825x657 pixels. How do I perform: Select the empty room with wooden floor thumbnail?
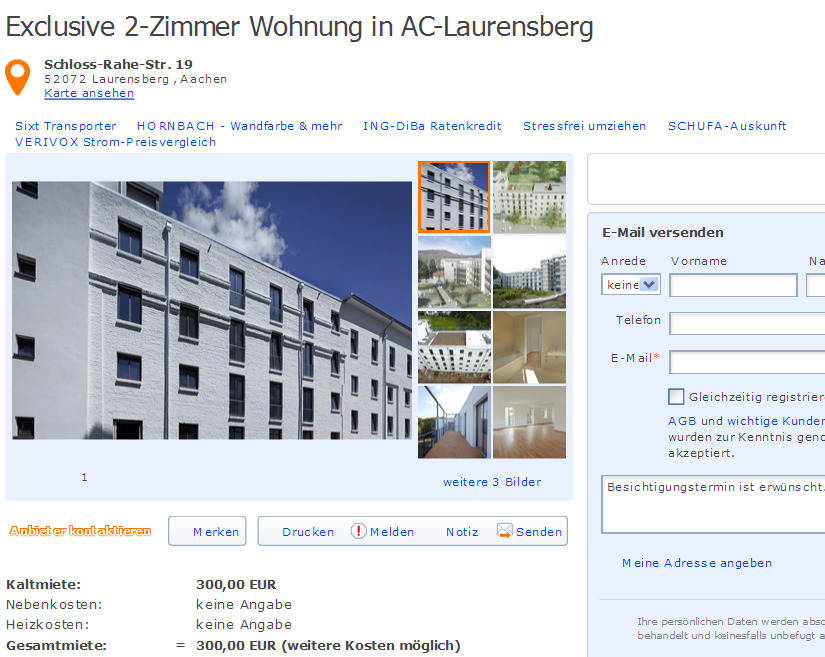pyautogui.click(x=529, y=422)
